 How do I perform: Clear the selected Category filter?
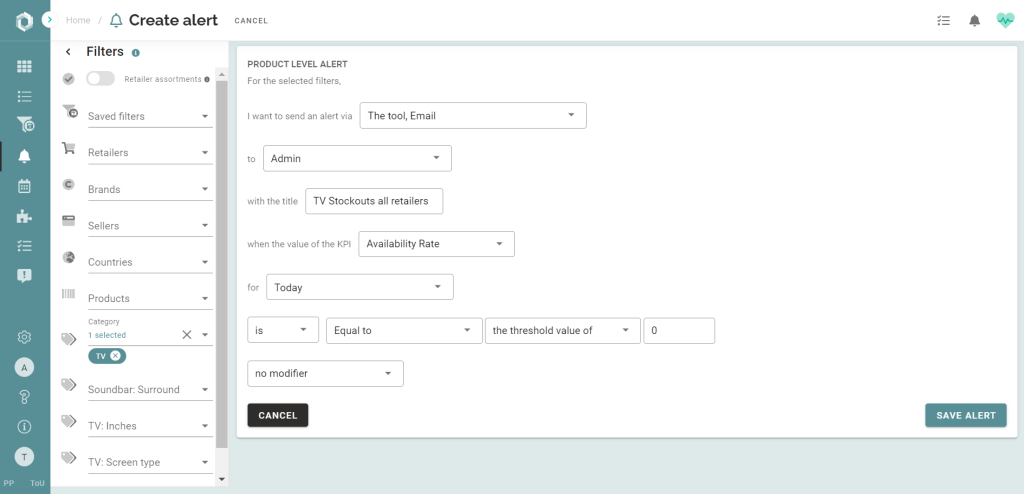point(186,335)
